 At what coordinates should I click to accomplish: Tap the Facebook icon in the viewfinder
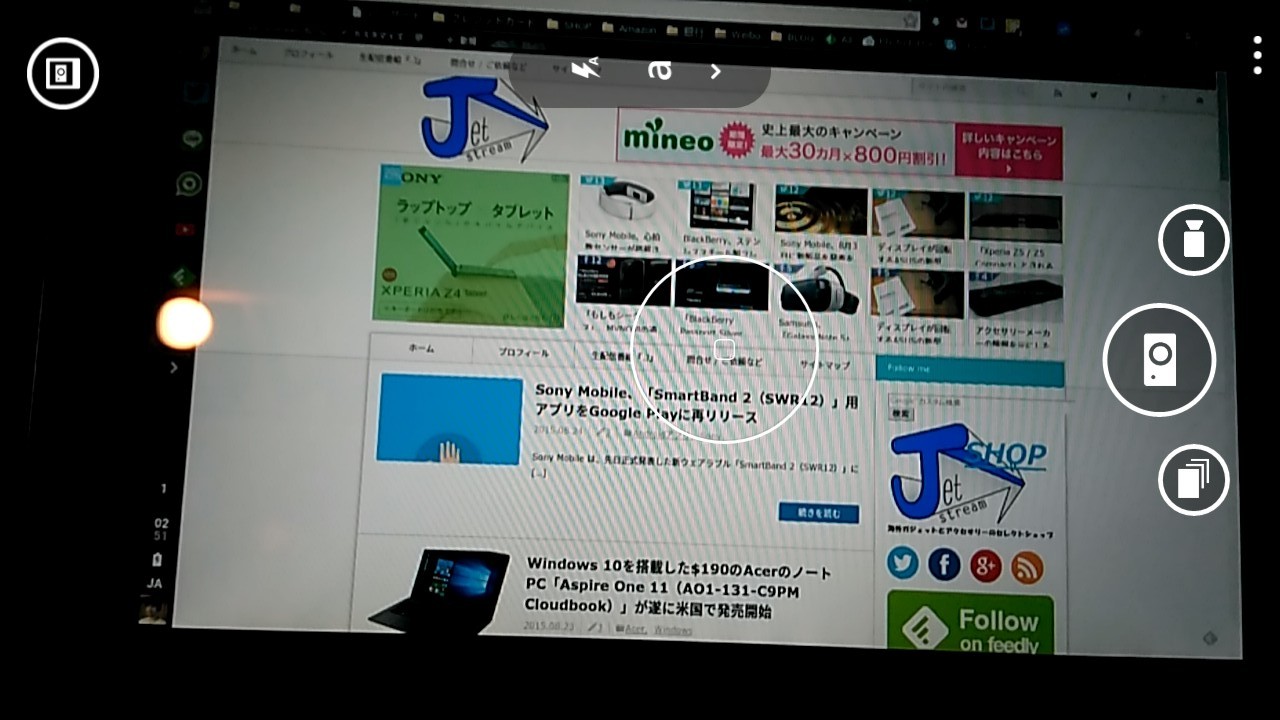tap(944, 565)
